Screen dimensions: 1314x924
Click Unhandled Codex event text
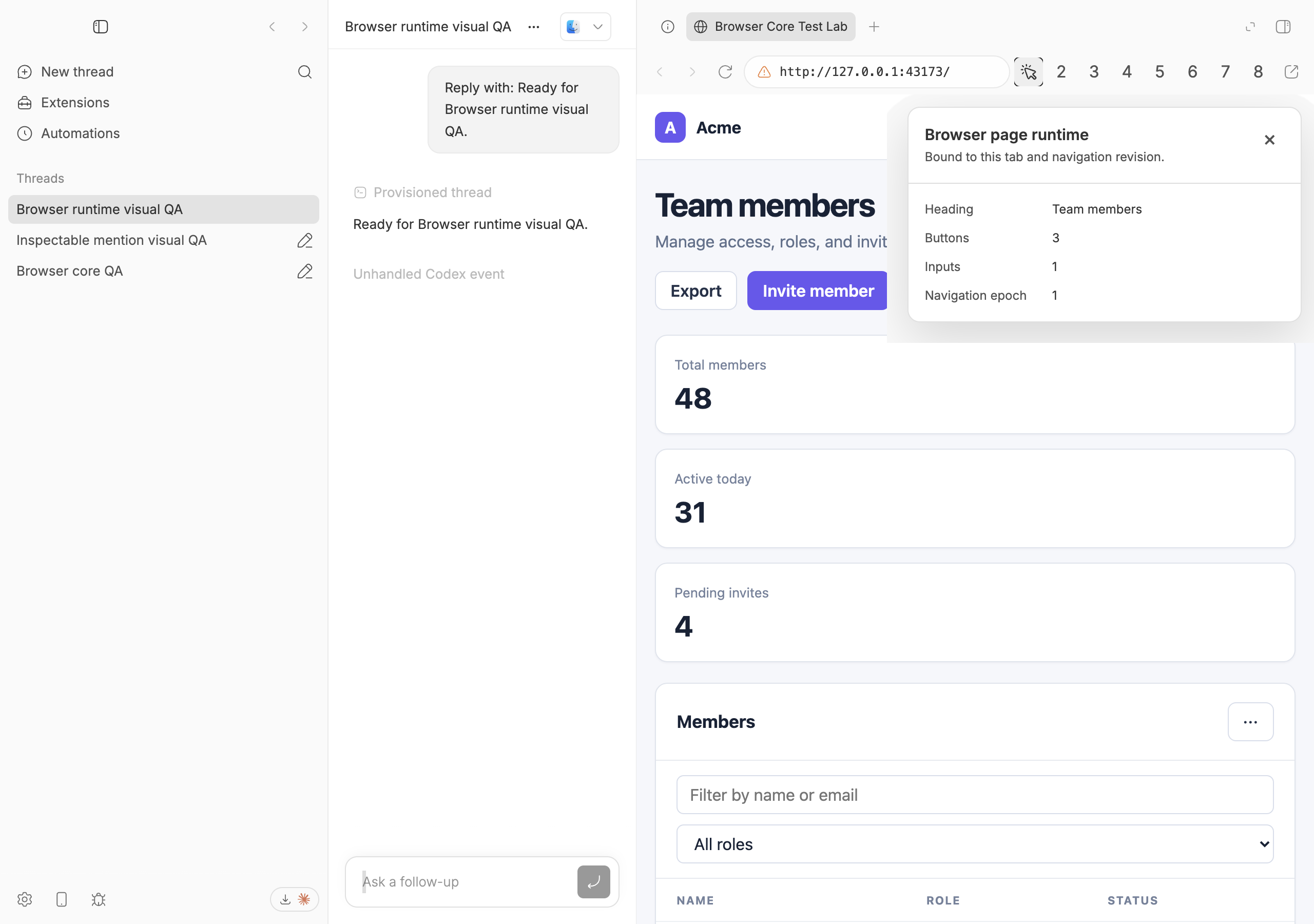[428, 274]
